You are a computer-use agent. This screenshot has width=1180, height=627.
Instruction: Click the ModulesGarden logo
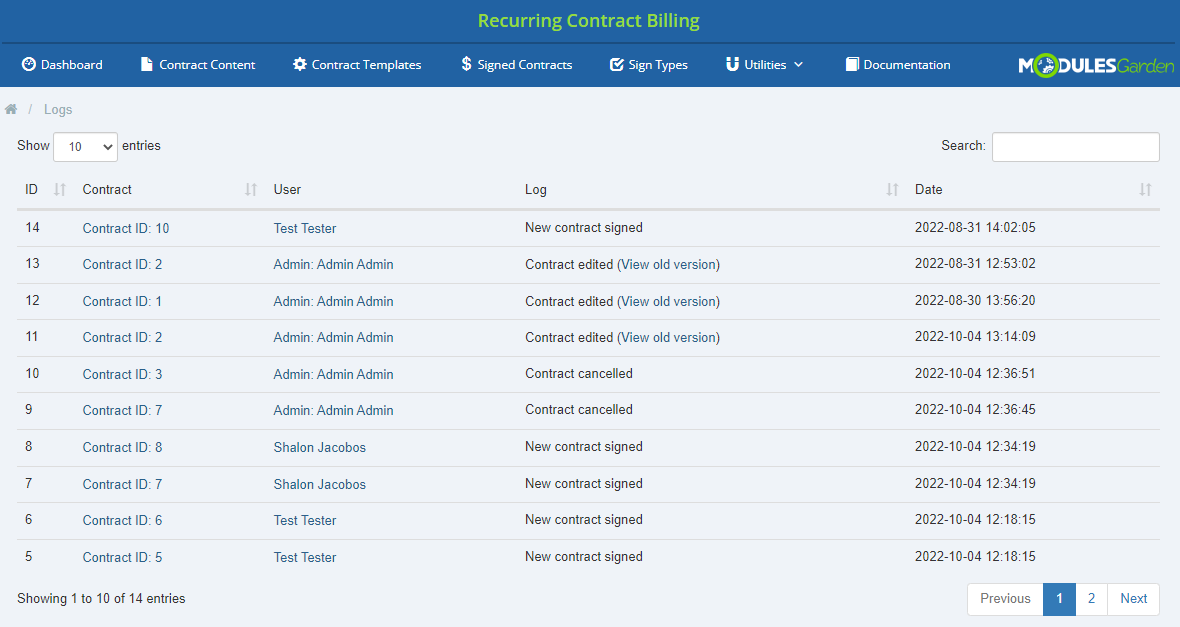[x=1096, y=65]
